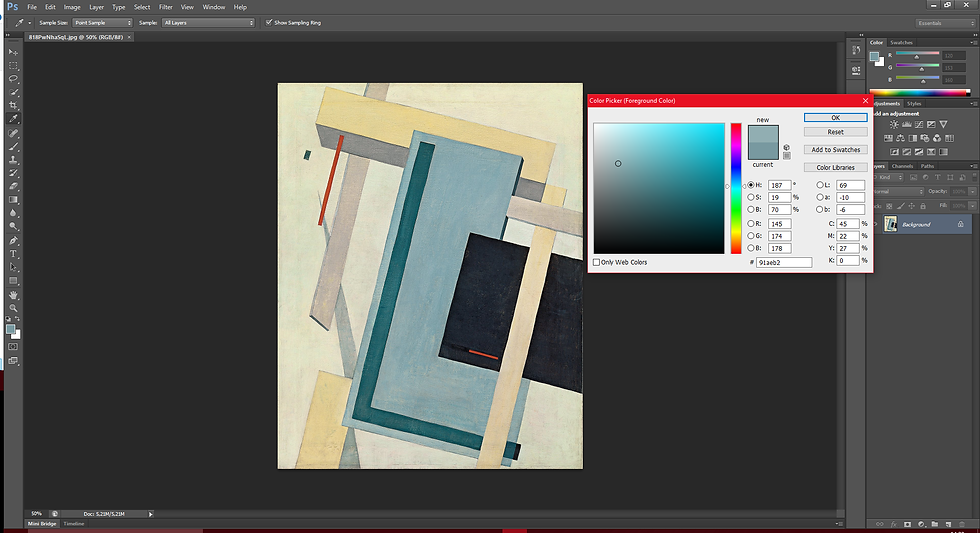Screen dimensions: 980x533
Task: Select the S saturation radio button
Action: tap(751, 197)
